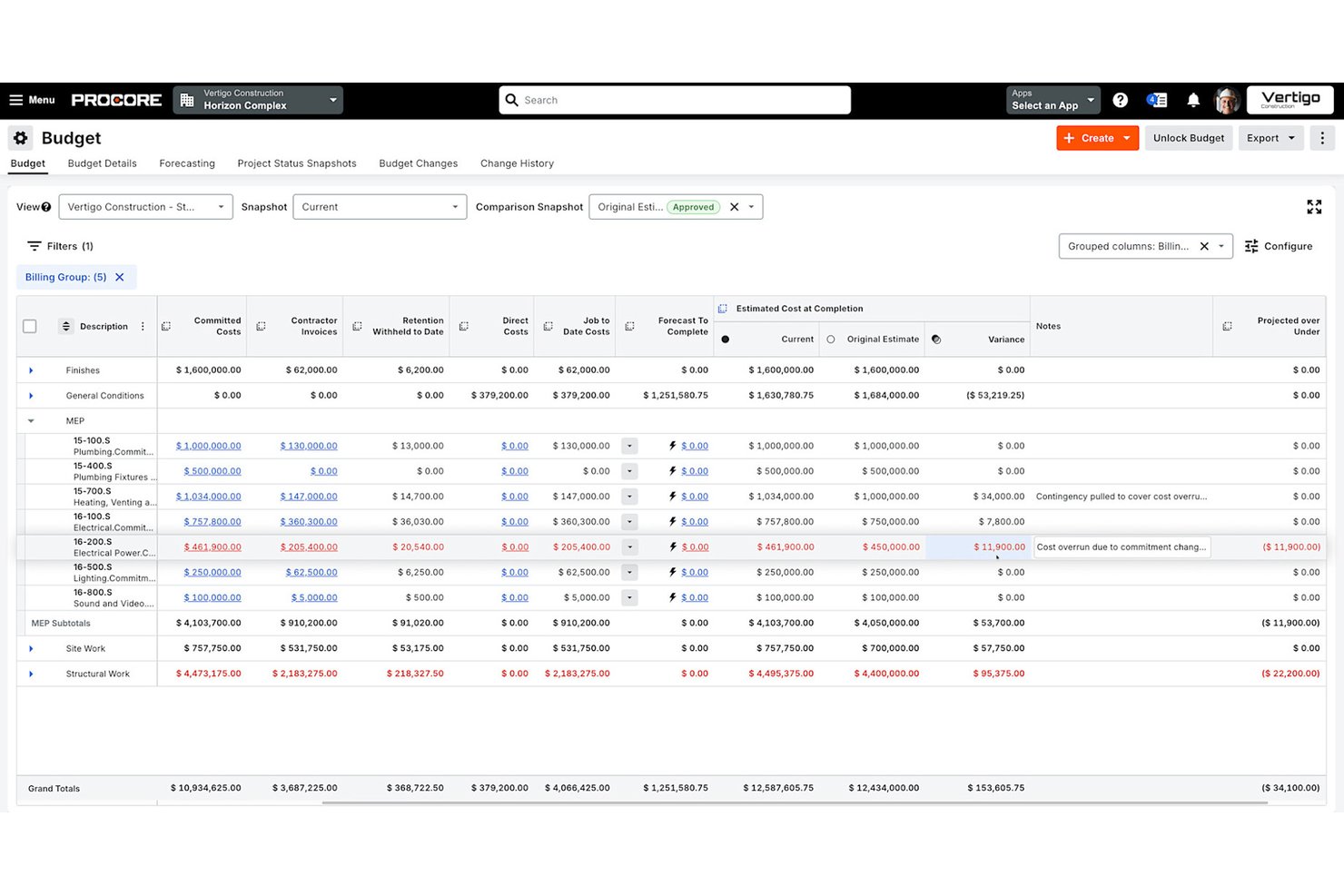Collapse the MEP group

coord(31,421)
